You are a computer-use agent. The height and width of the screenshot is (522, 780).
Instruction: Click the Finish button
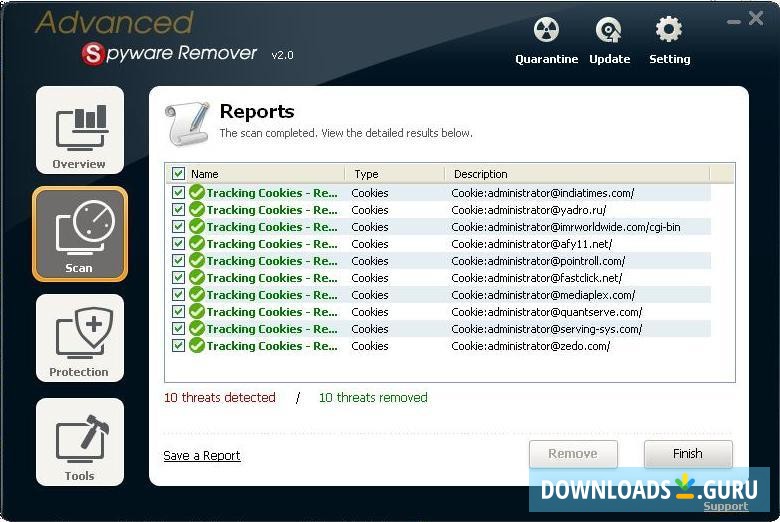pos(688,454)
